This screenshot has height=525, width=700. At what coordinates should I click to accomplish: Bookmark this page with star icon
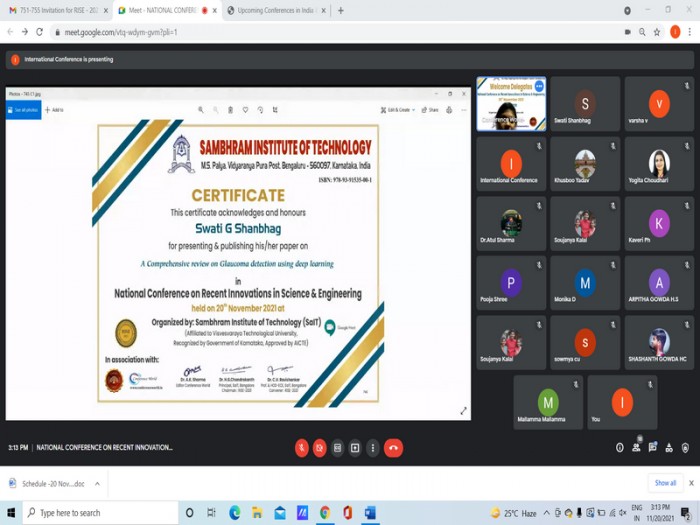[657, 32]
